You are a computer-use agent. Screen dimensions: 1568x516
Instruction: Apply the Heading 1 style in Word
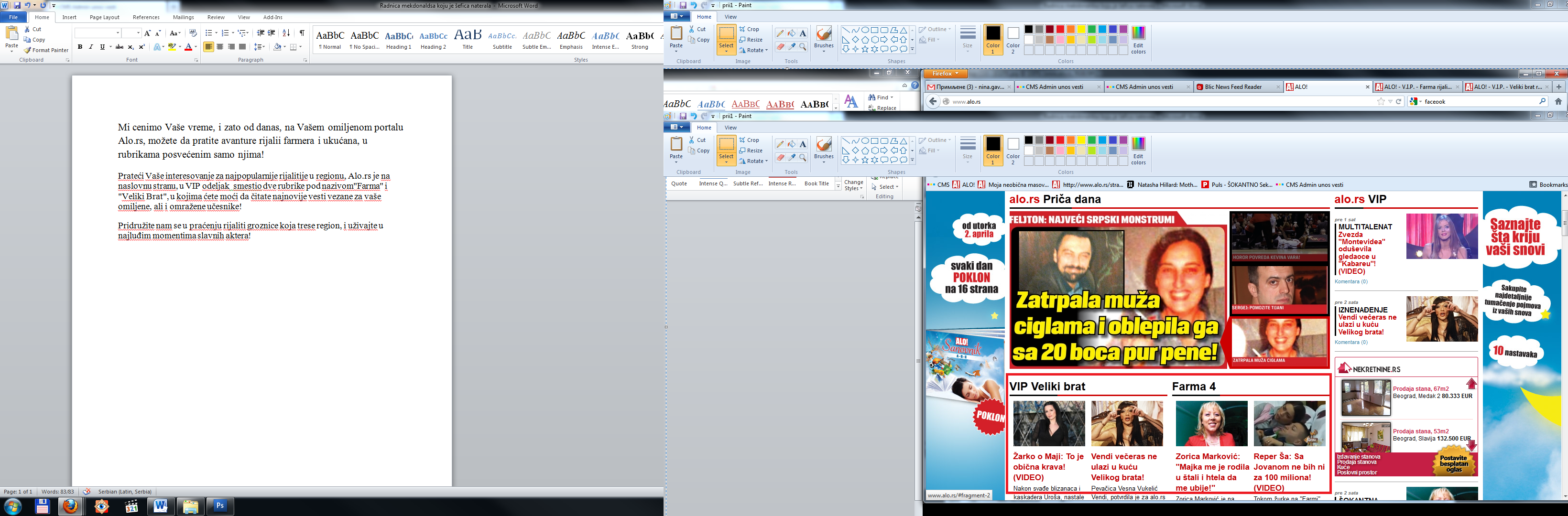pyautogui.click(x=399, y=40)
